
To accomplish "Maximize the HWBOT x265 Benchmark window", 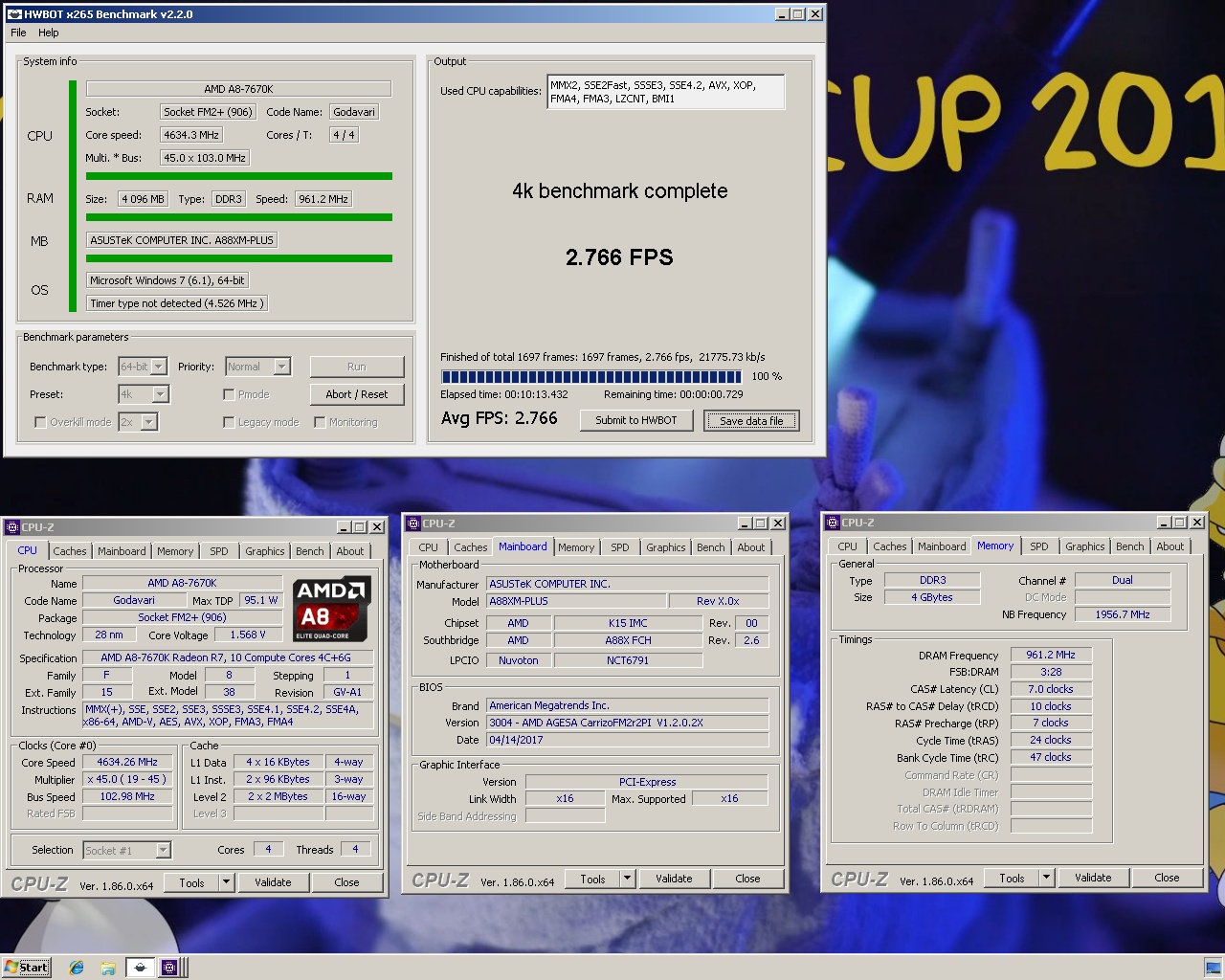I will (798, 14).
